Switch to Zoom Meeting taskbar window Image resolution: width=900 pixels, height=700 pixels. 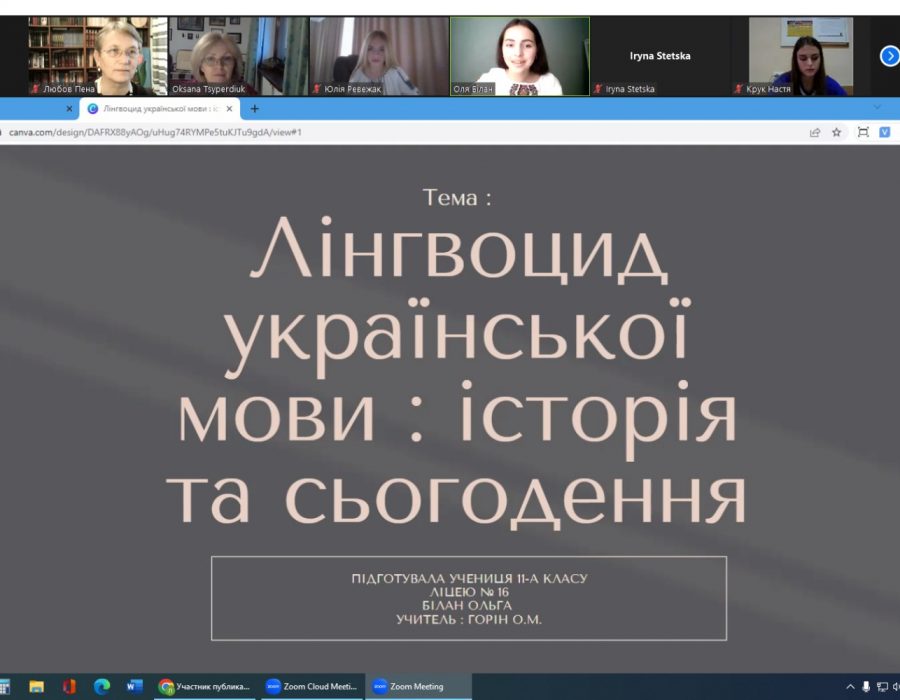418,687
